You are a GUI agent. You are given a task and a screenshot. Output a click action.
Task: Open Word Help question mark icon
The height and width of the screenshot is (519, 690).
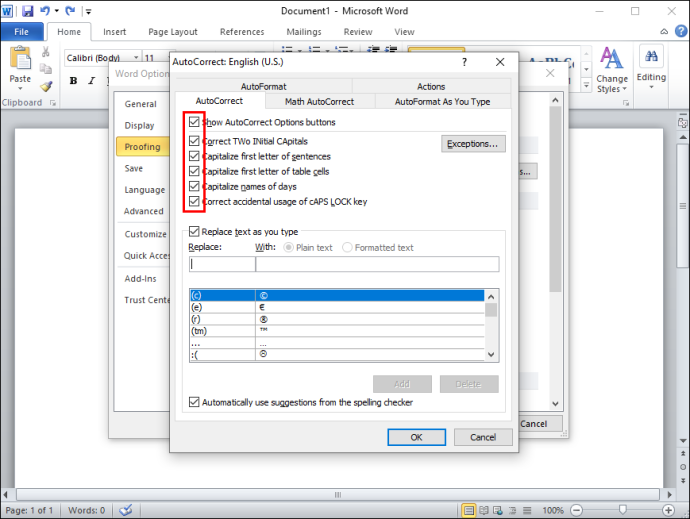(x=681, y=31)
